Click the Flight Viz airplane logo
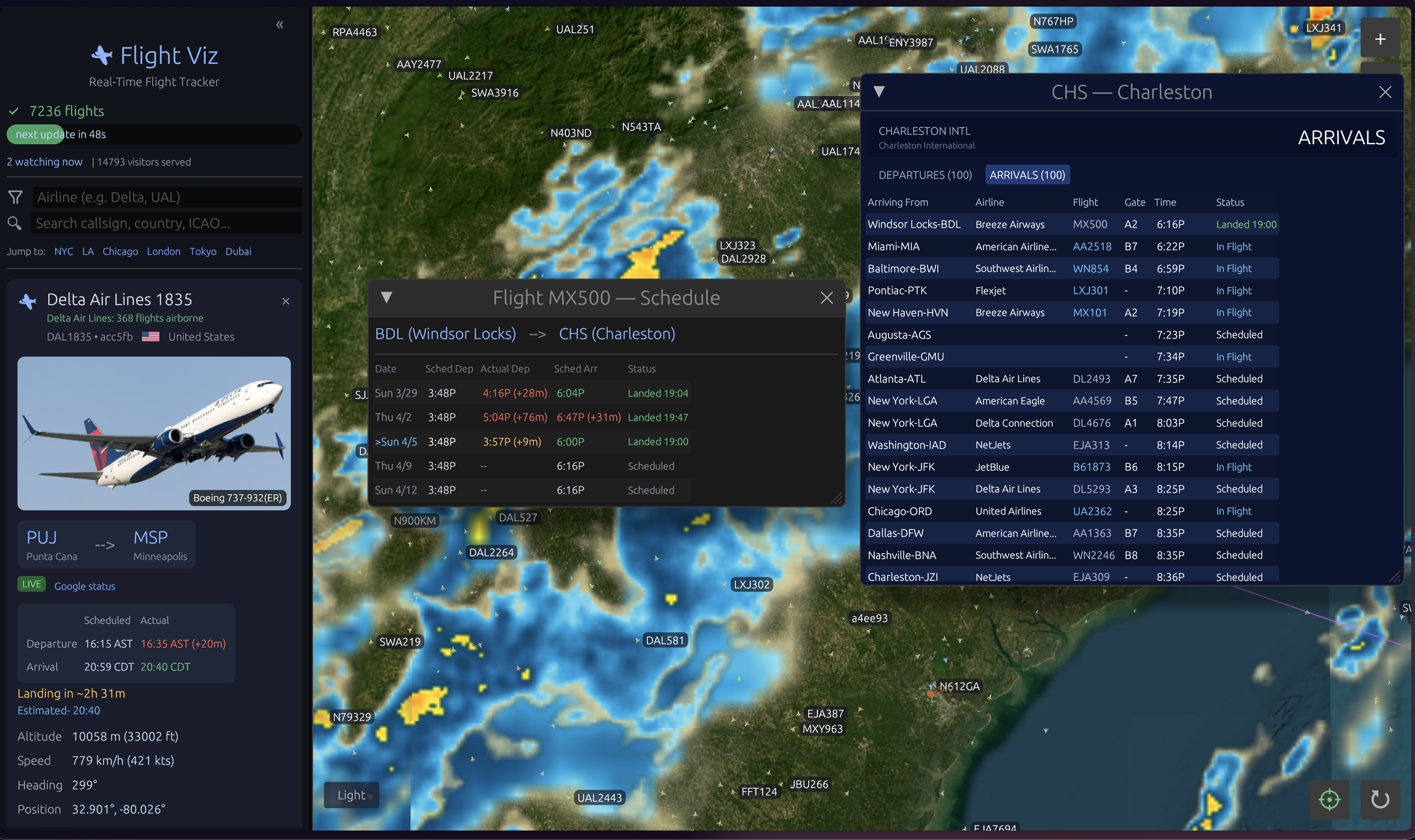Screen dimensions: 1415x840 click(x=102, y=55)
